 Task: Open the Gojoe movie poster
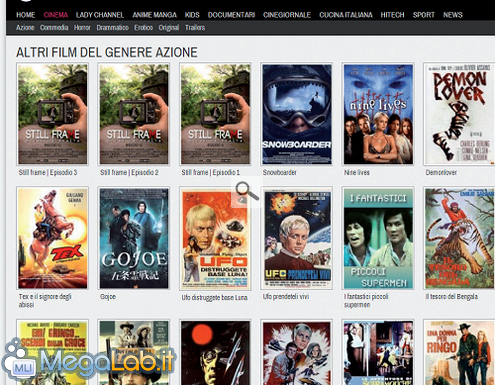pos(134,238)
